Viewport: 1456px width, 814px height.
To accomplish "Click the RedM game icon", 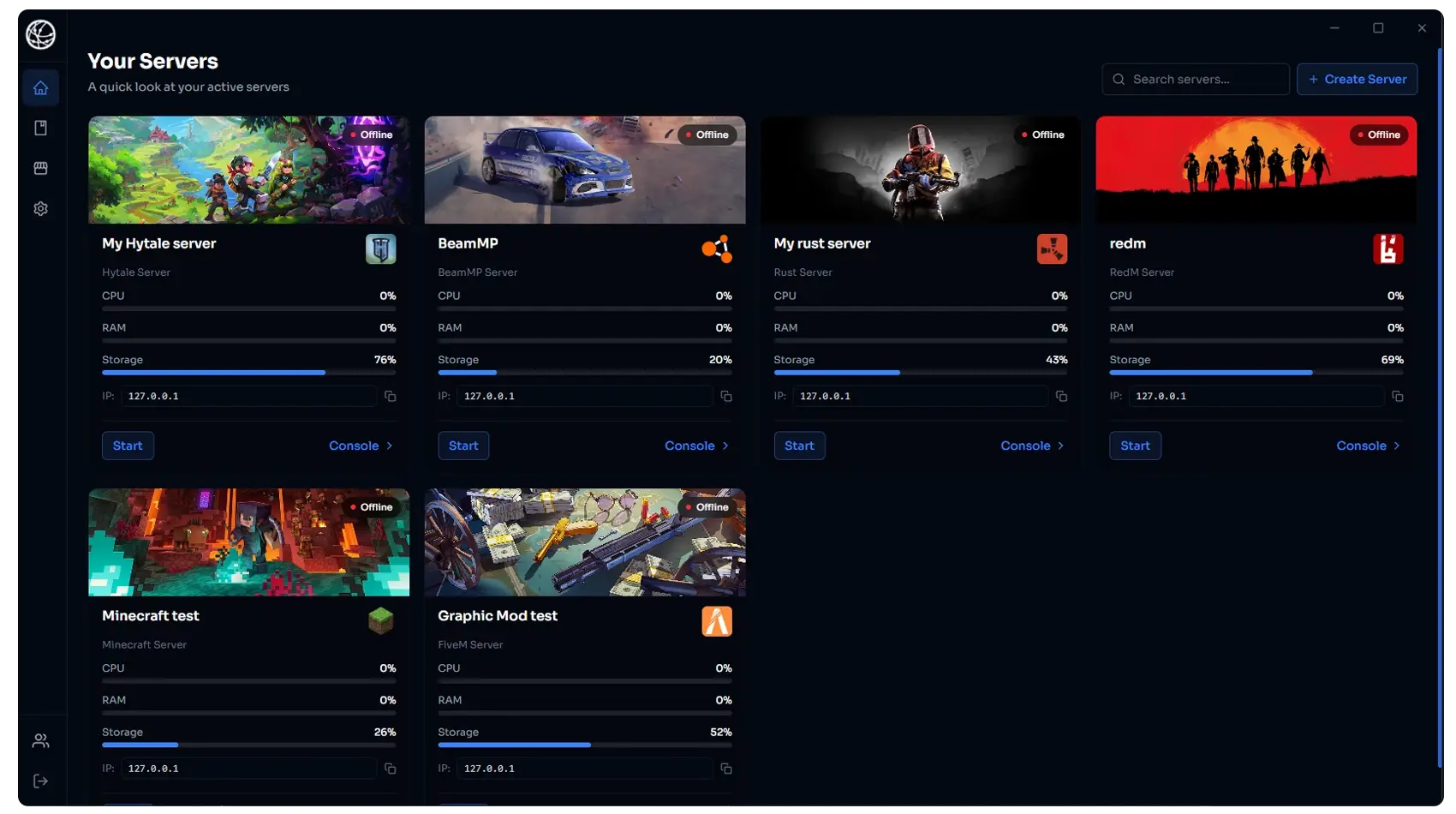I will 1388,249.
